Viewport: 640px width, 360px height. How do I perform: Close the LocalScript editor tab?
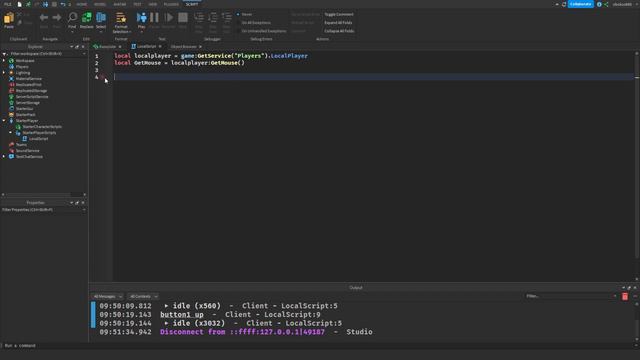(160, 47)
